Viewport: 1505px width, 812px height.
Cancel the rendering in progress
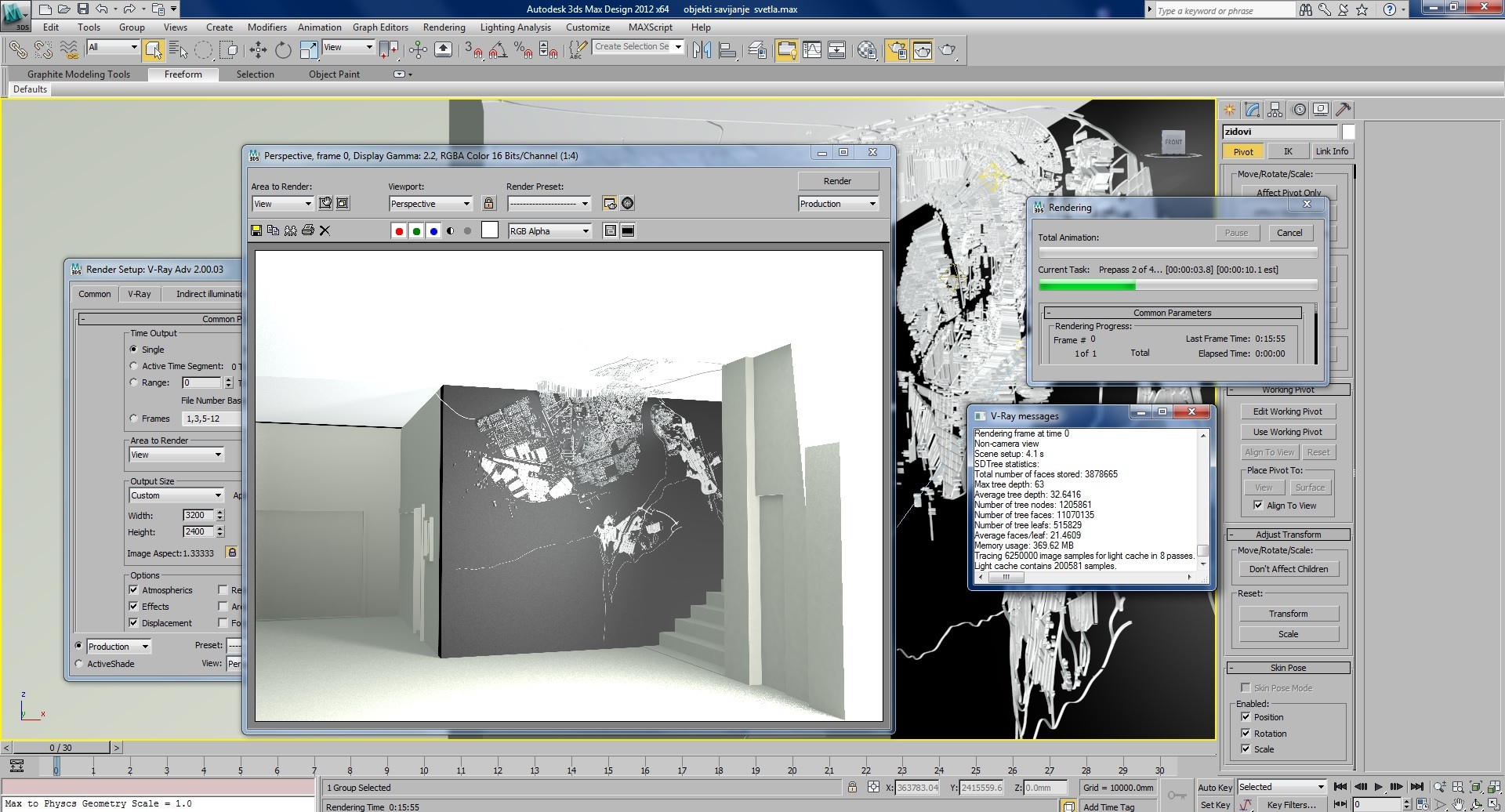point(1289,233)
